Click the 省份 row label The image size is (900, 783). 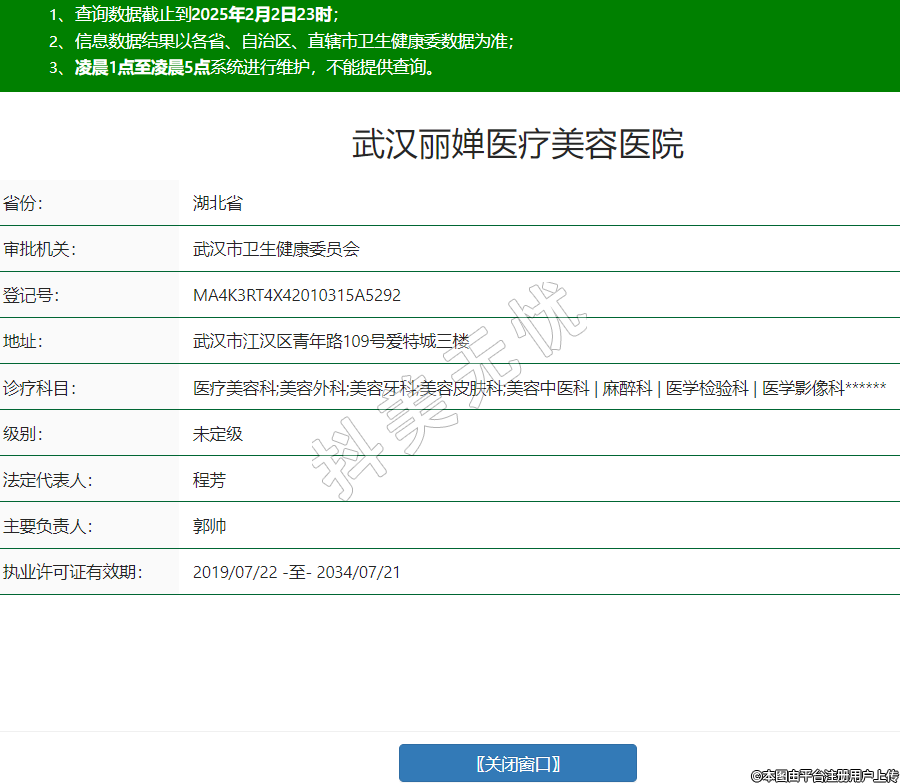point(23,203)
